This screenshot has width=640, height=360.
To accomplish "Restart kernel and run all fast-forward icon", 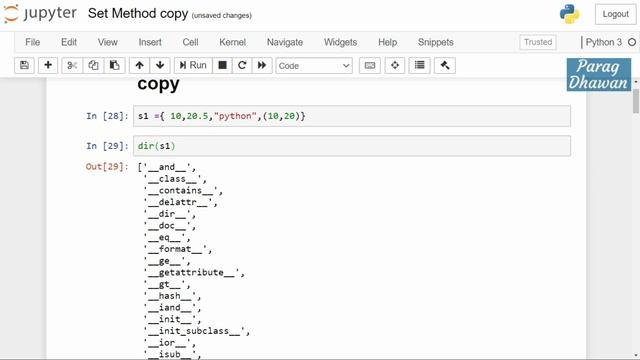I will [262, 65].
